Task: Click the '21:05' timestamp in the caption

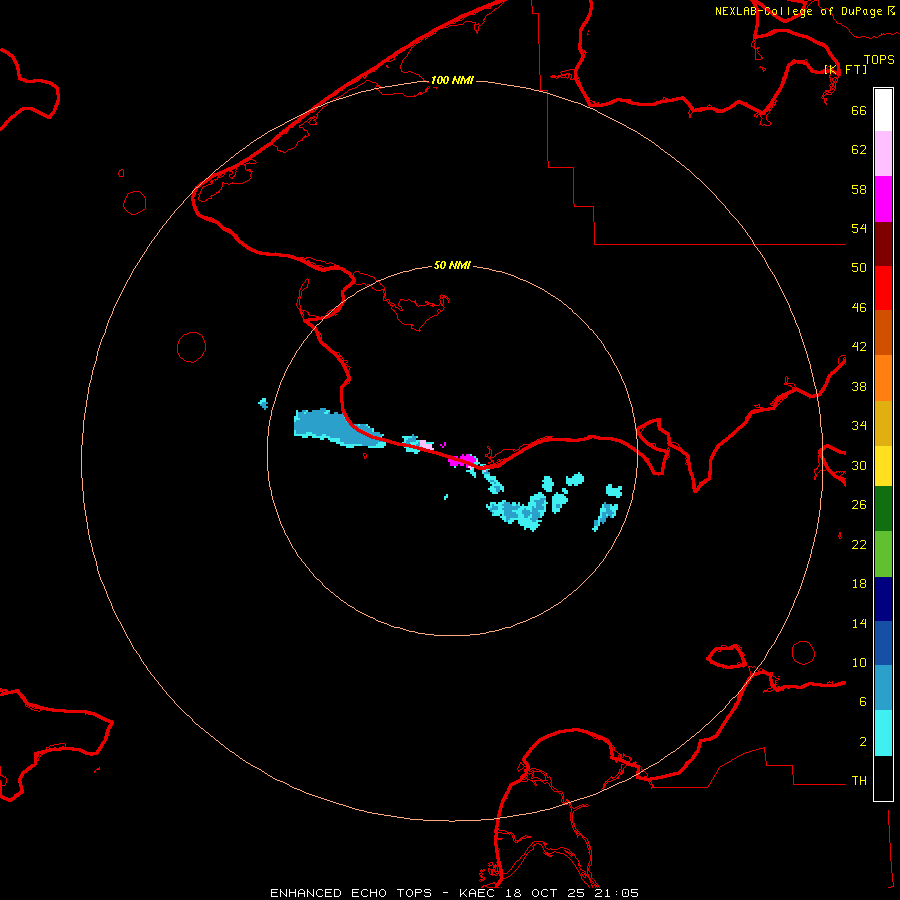Action: coord(616,893)
